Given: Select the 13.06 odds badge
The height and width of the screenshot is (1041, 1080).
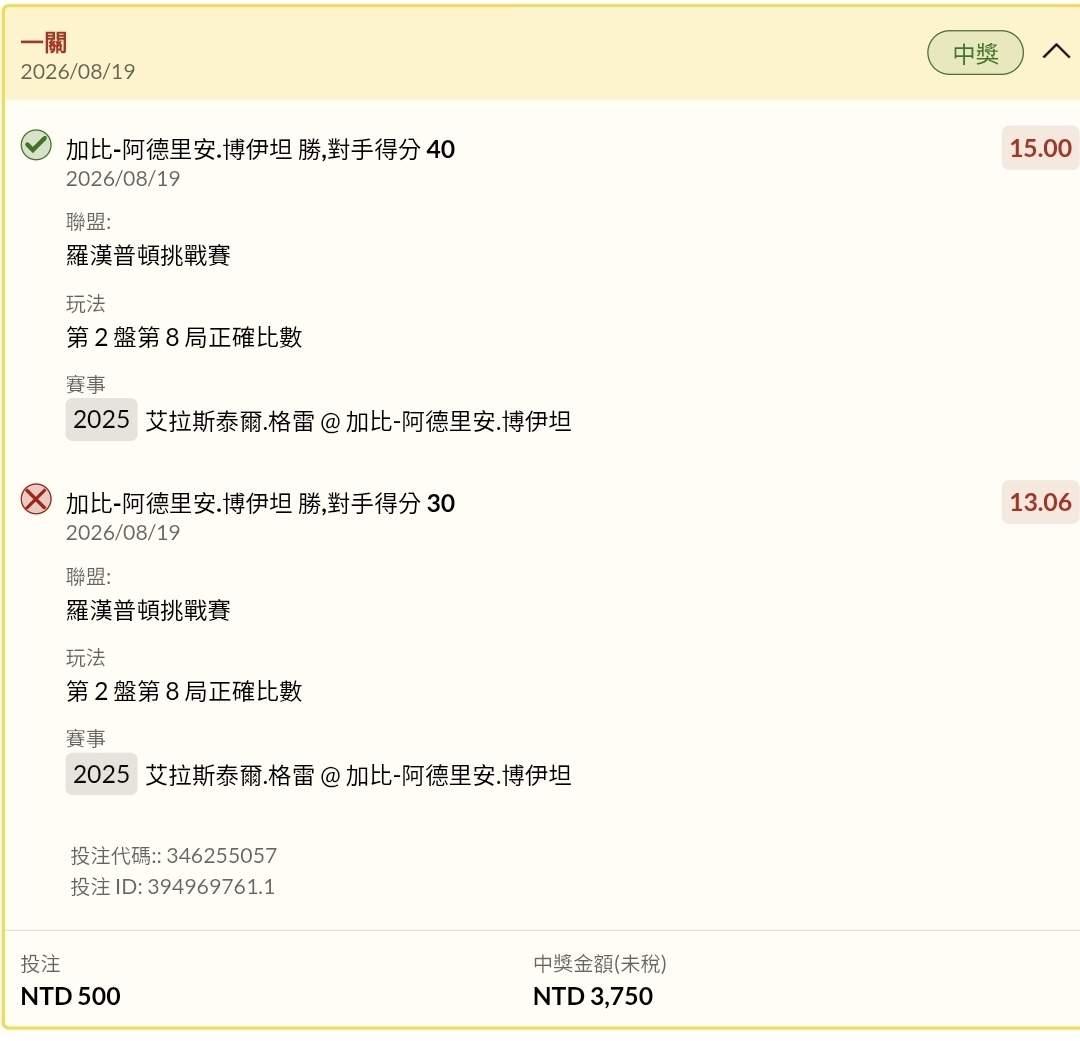Looking at the screenshot, I should tap(1039, 502).
